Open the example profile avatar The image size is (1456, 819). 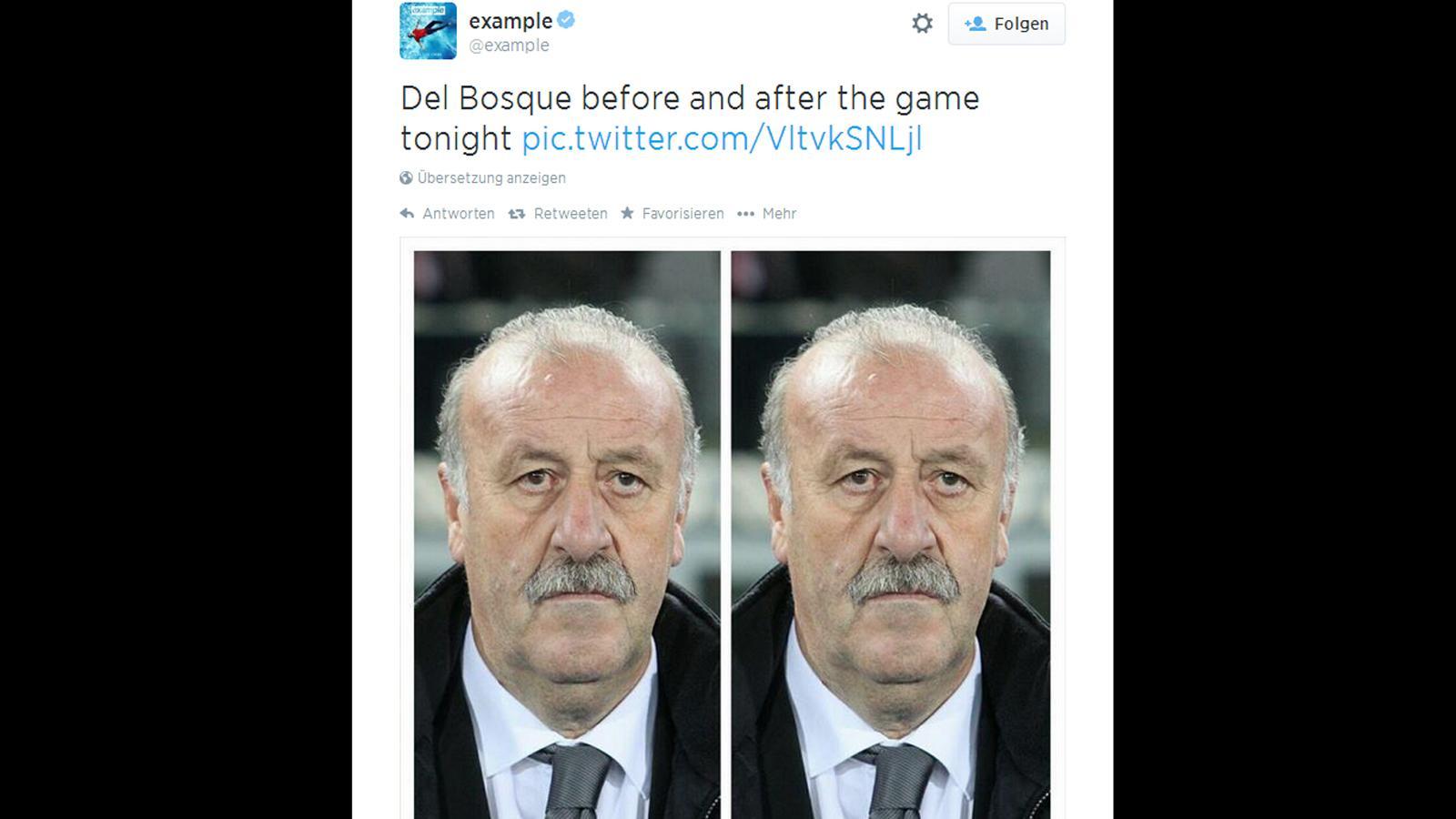click(x=428, y=31)
